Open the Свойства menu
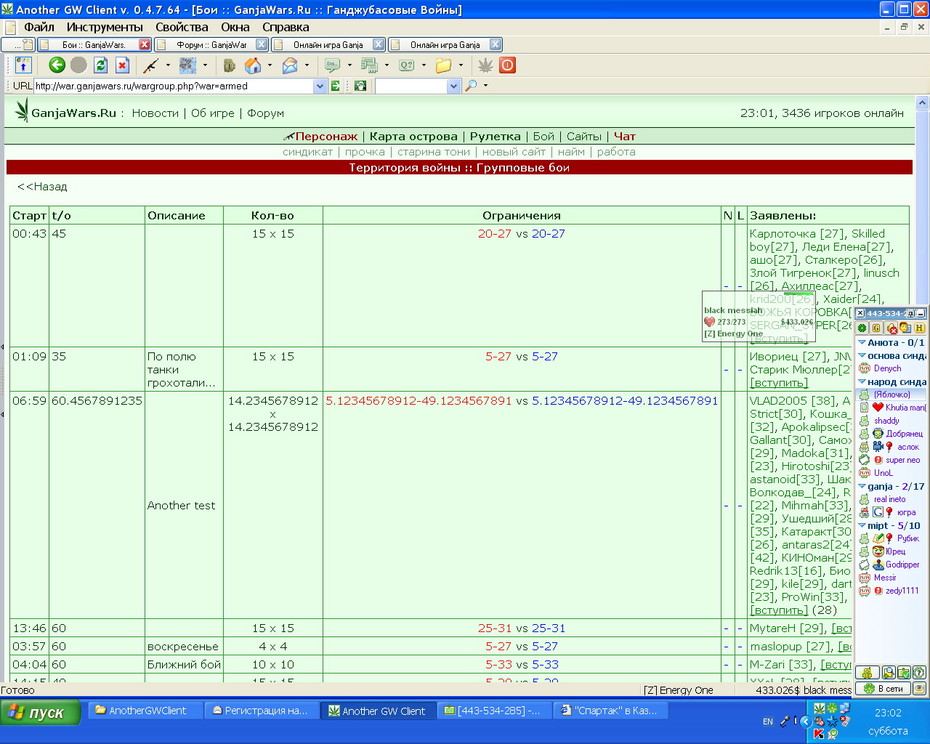This screenshot has height=744, width=930. 181,27
